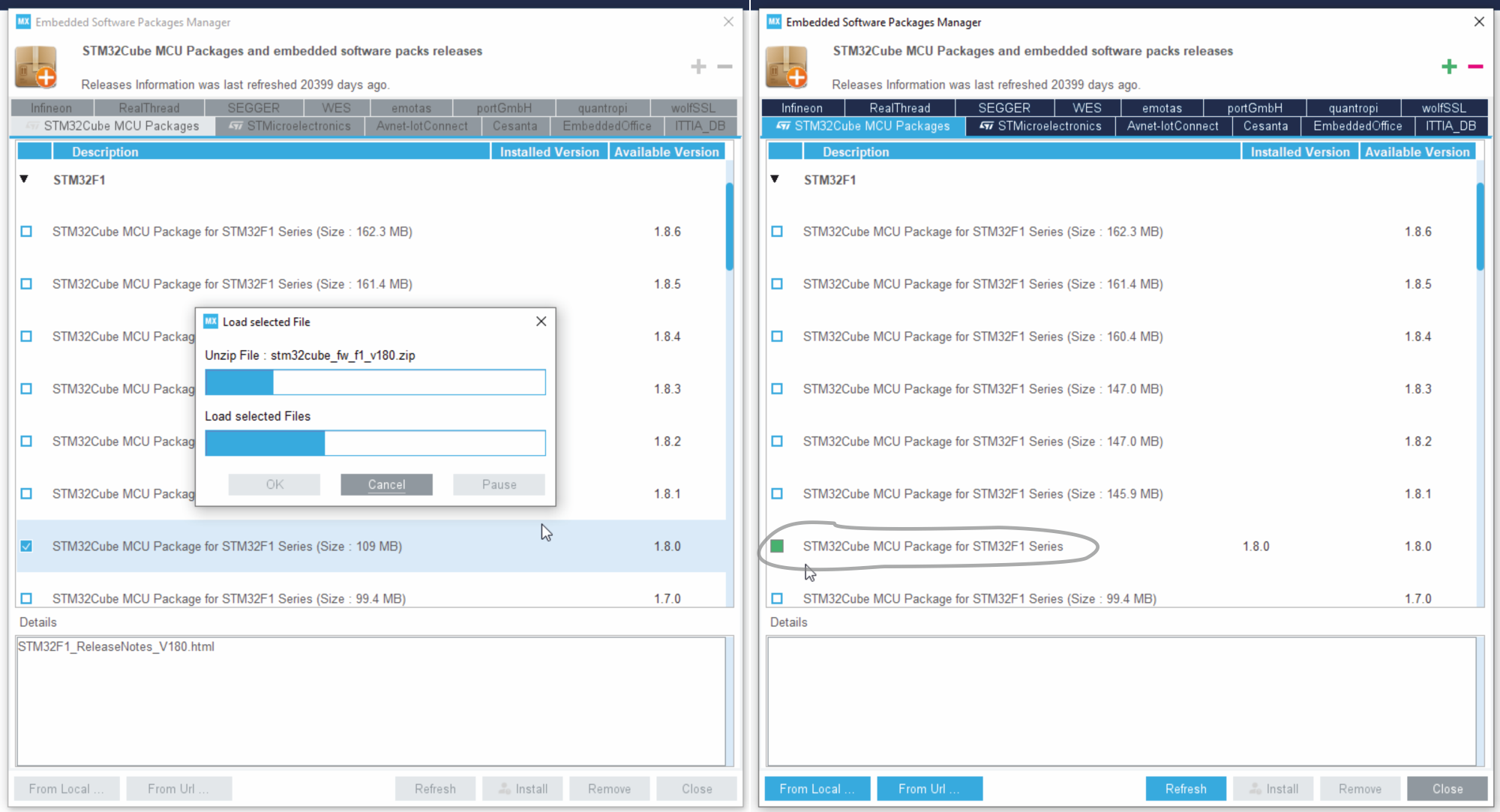Tick the 1.8.1 package checkbox in the right window

pos(777,494)
